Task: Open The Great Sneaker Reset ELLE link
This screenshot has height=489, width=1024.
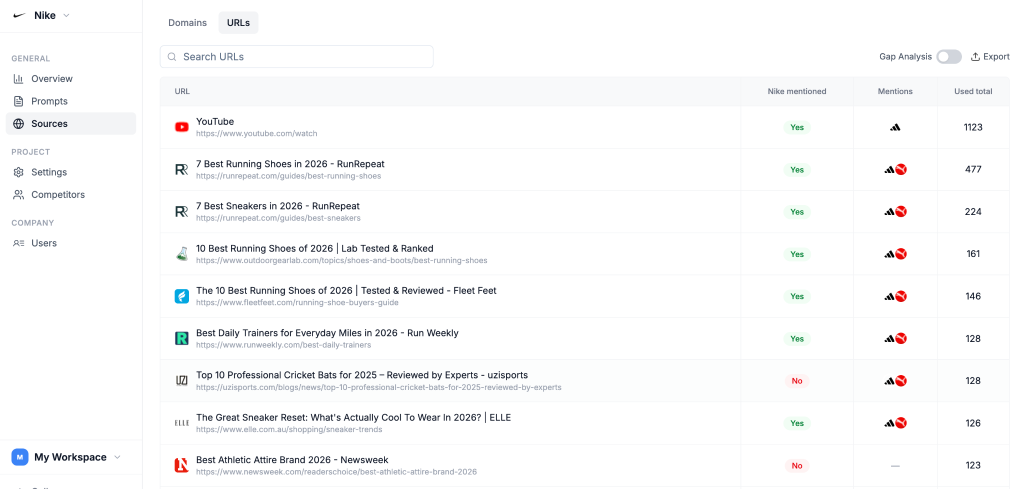Action: tap(353, 417)
